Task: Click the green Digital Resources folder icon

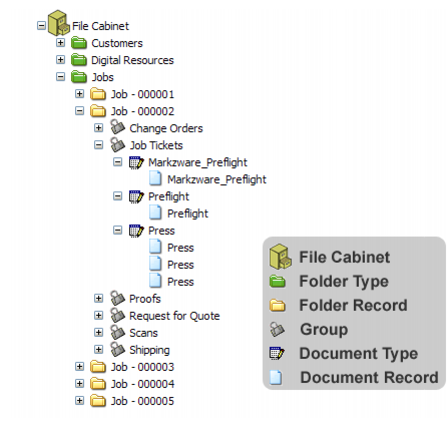Action: coord(79,60)
